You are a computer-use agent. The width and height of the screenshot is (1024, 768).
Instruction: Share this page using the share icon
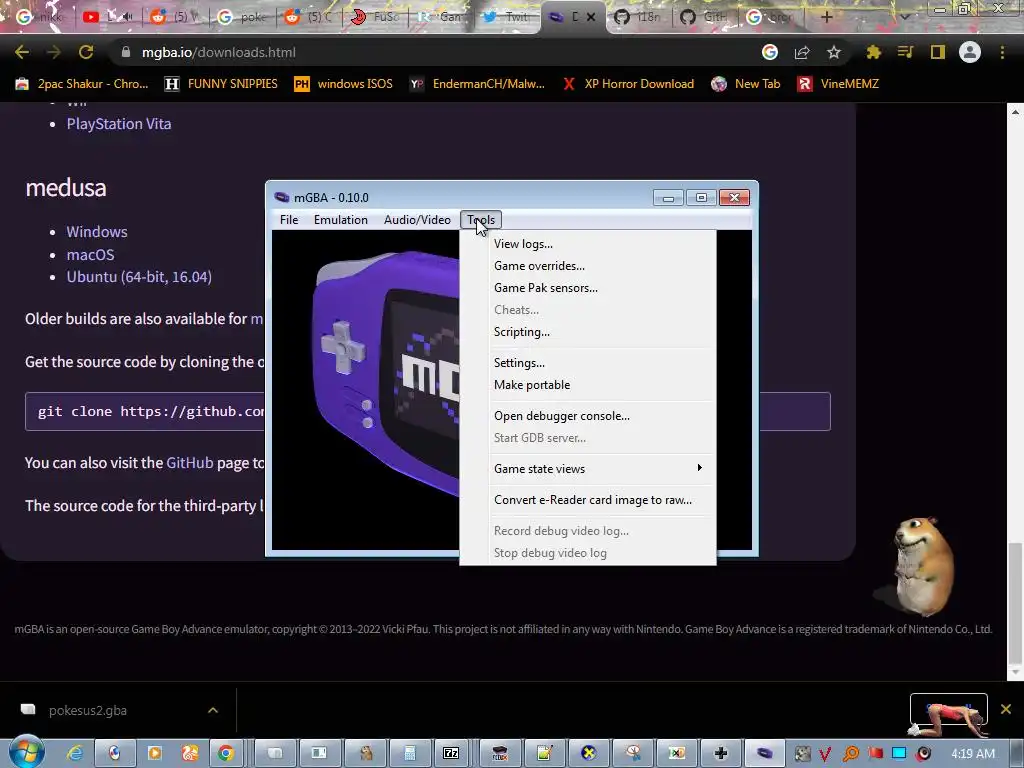[x=802, y=52]
